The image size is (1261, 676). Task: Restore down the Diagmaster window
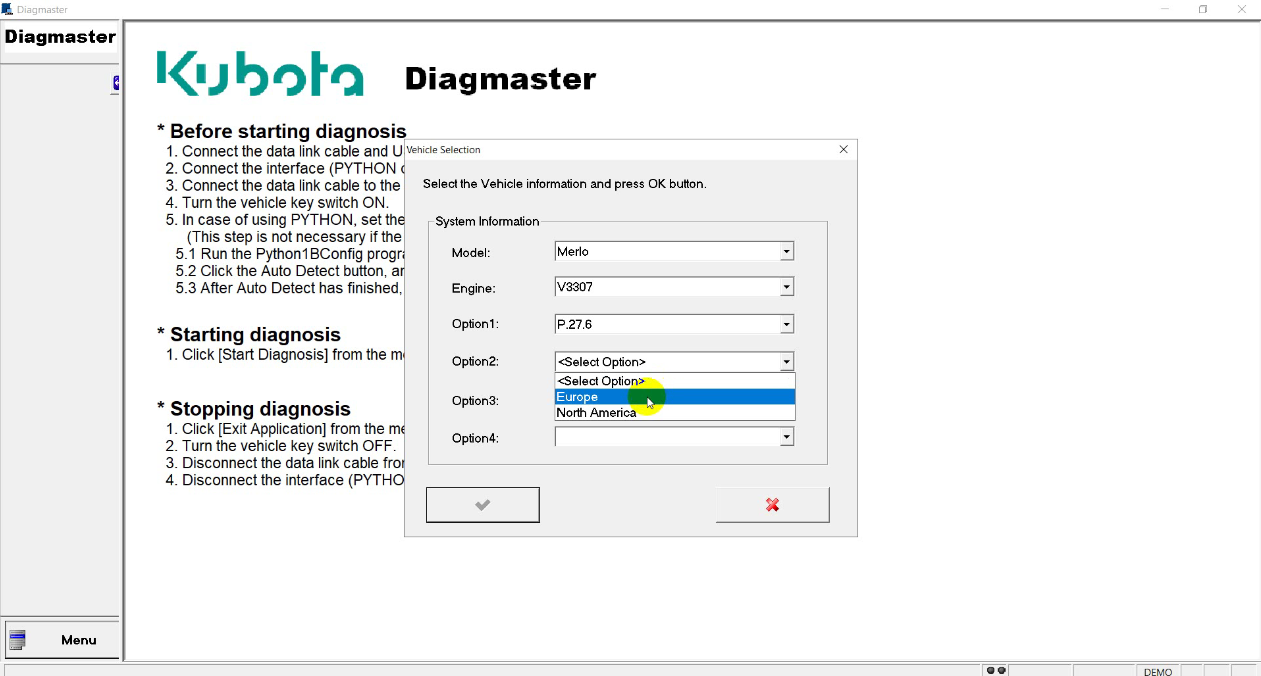[x=1203, y=9]
